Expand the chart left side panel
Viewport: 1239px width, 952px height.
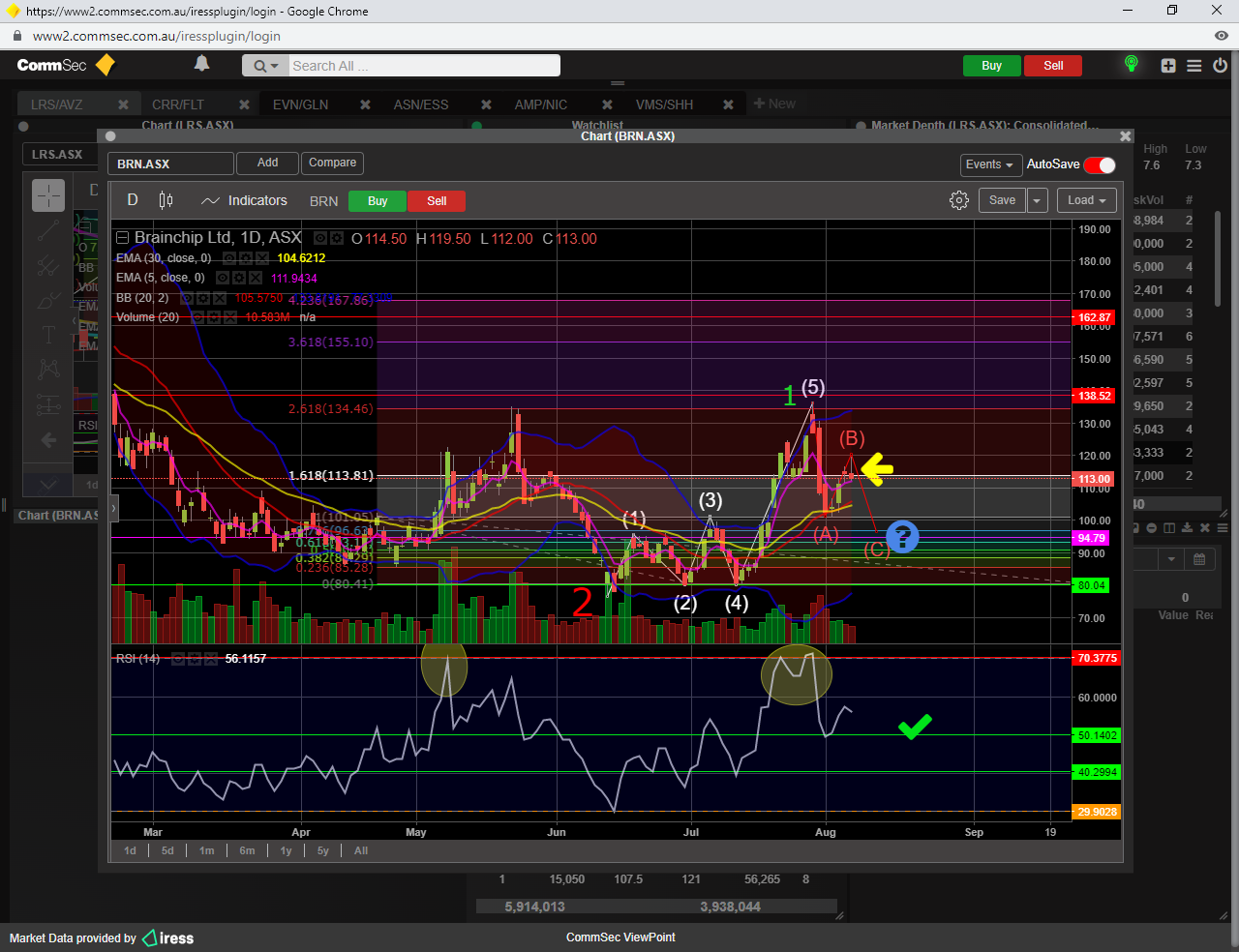114,507
